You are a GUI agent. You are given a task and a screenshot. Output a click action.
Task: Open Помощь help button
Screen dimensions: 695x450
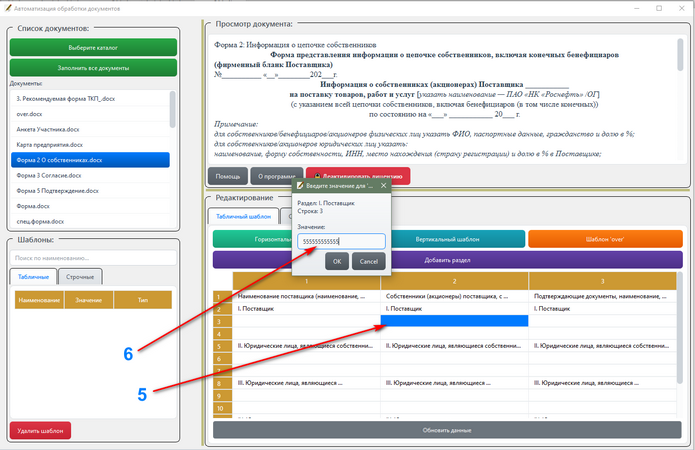[228, 176]
